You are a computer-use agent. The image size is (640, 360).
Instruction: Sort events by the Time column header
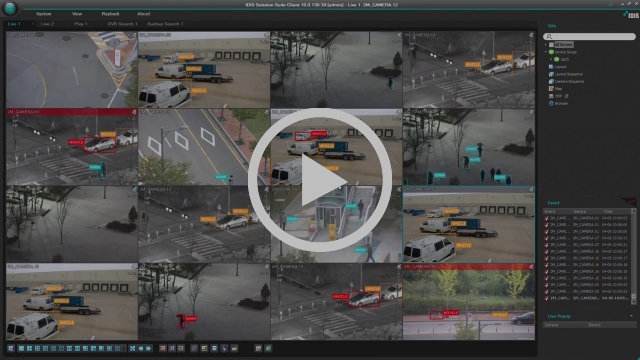(x=608, y=211)
